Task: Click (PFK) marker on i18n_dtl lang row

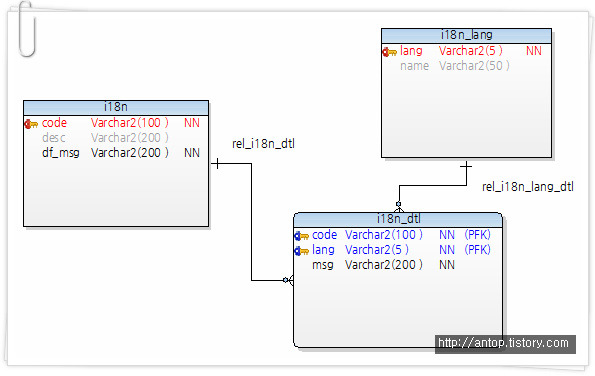Action: (477, 250)
